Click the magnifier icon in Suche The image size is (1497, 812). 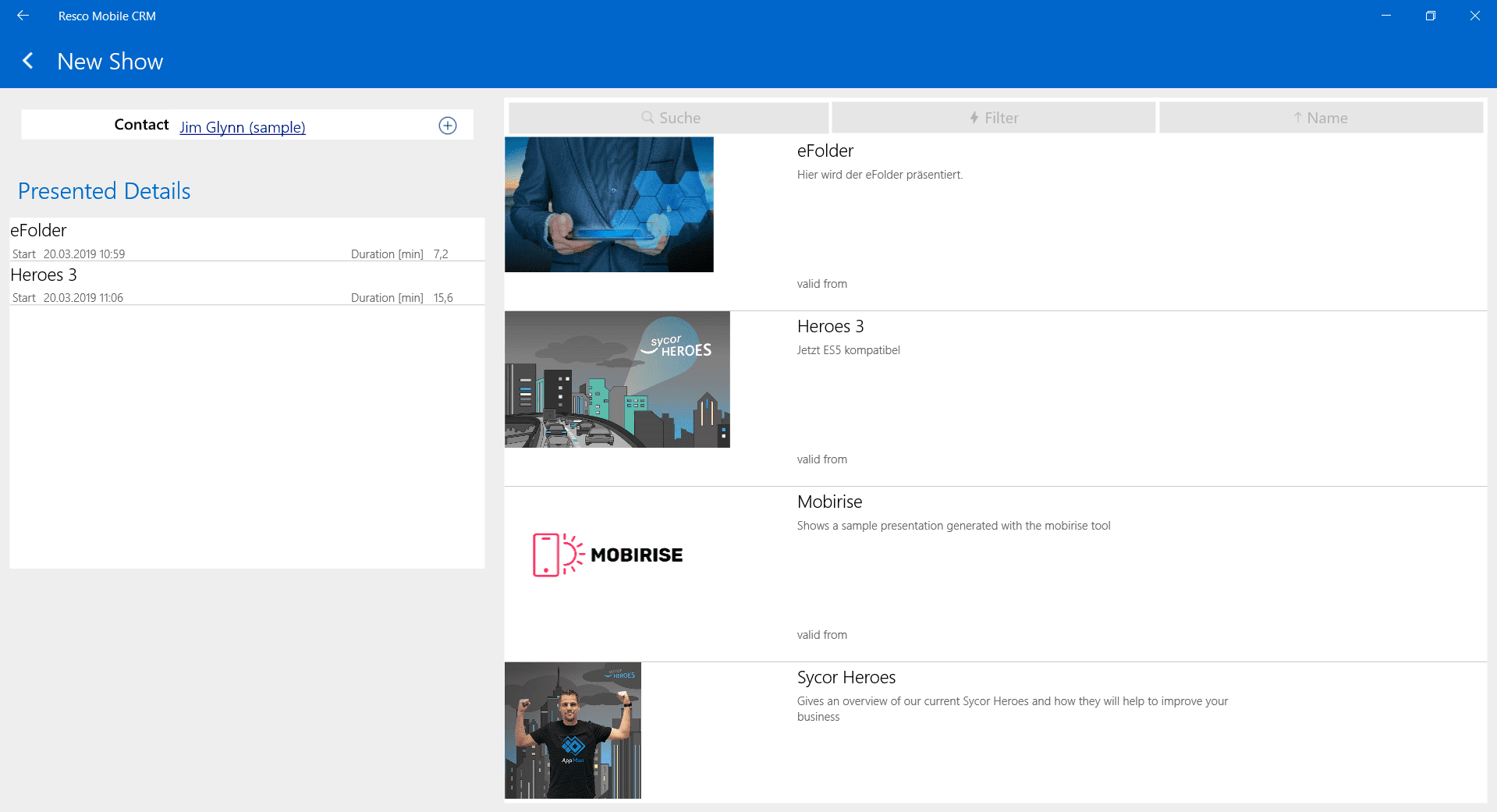pyautogui.click(x=647, y=117)
